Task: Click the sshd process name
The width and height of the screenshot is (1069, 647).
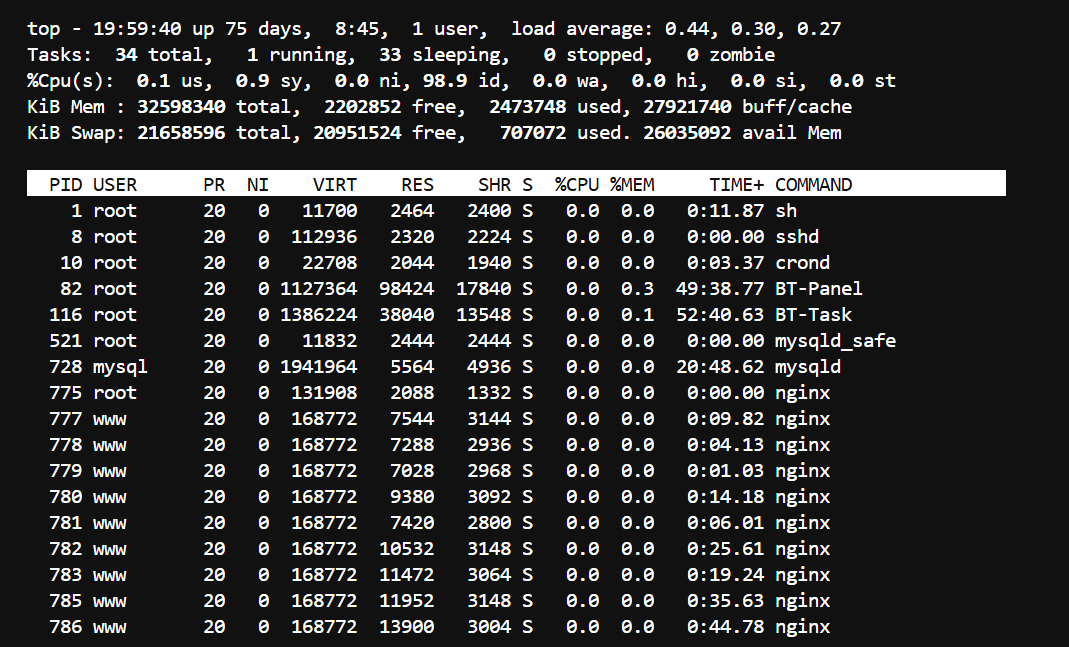Action: click(797, 237)
